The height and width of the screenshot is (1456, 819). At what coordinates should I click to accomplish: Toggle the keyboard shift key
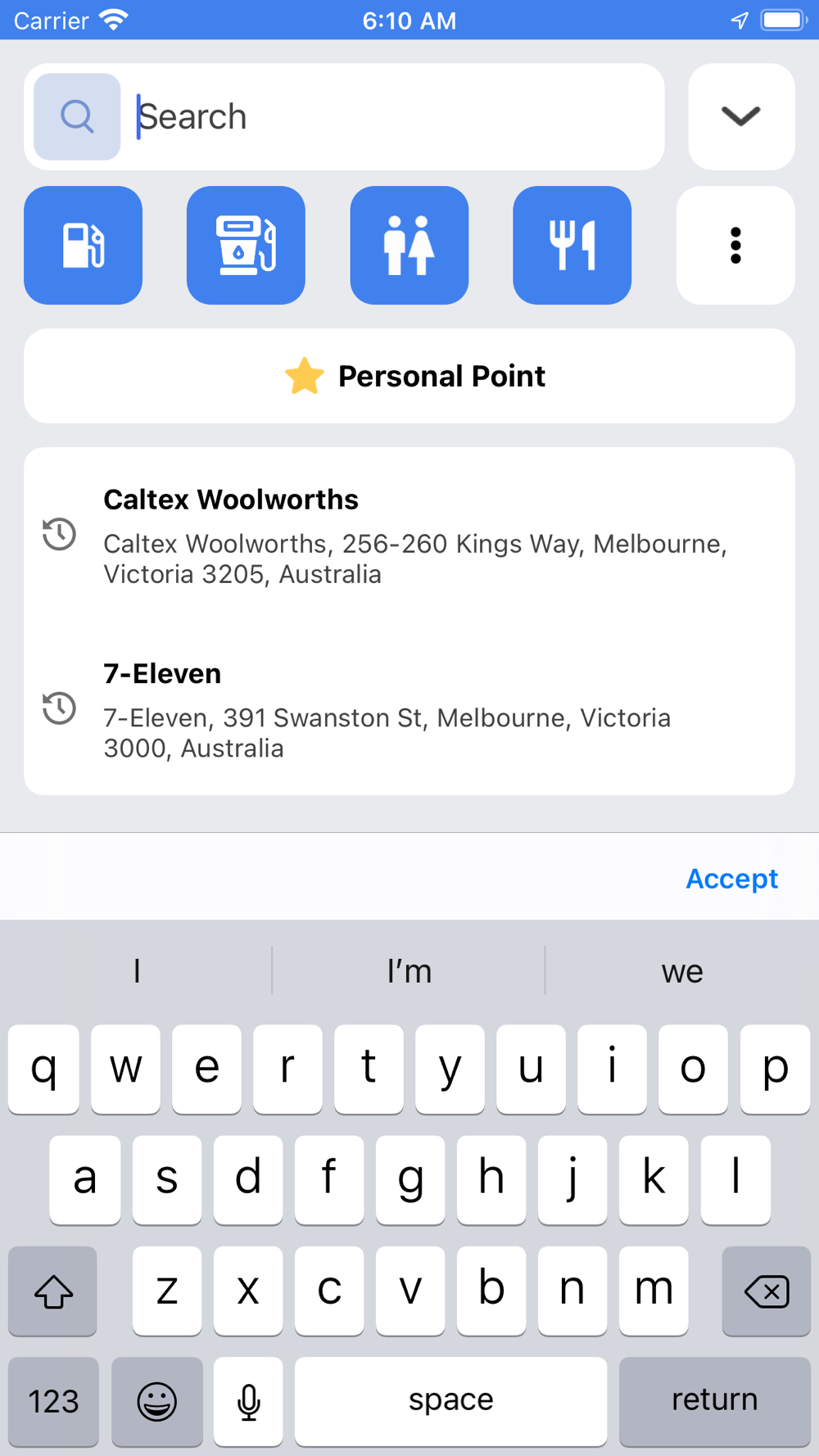click(53, 1291)
